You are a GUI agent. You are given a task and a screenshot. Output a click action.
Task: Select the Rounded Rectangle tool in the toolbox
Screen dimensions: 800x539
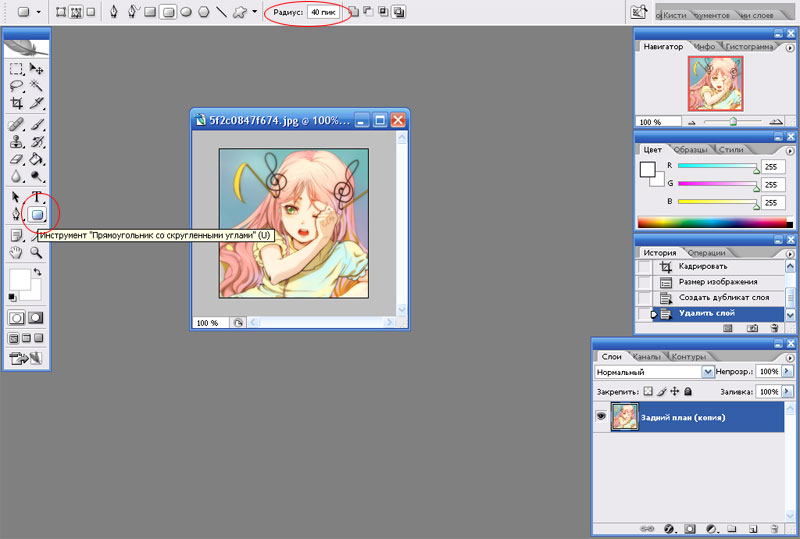pyautogui.click(x=37, y=213)
